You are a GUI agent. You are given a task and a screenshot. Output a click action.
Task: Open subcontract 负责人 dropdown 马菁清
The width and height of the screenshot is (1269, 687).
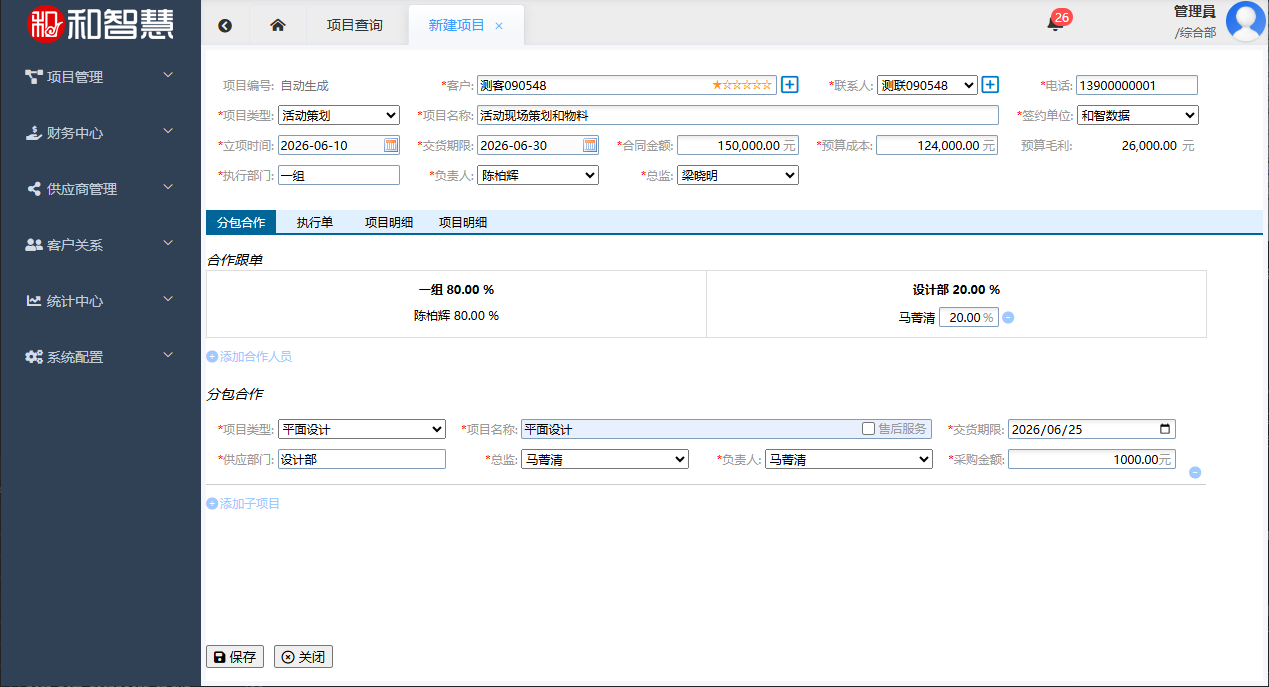coord(849,459)
